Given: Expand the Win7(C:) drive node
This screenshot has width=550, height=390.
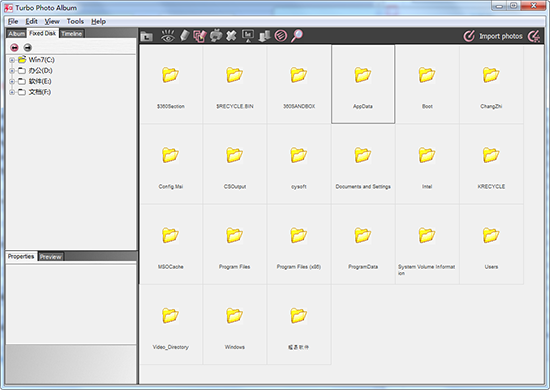Looking at the screenshot, I should coord(12,60).
